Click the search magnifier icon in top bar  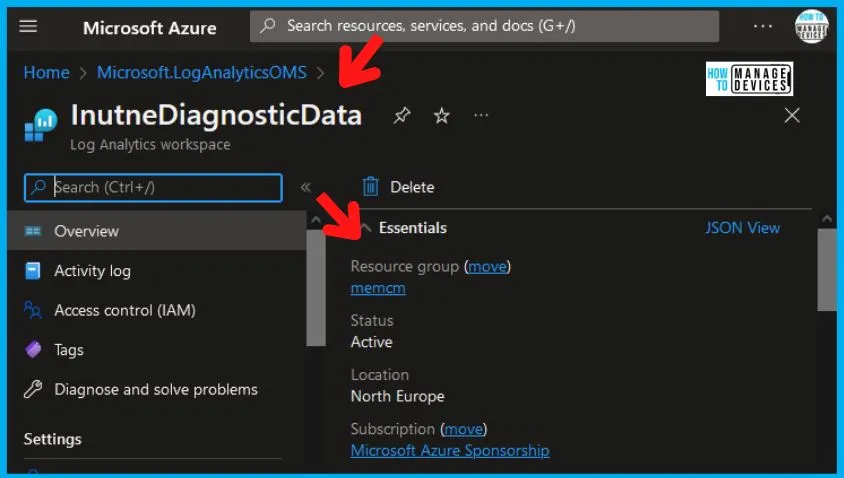pos(268,26)
